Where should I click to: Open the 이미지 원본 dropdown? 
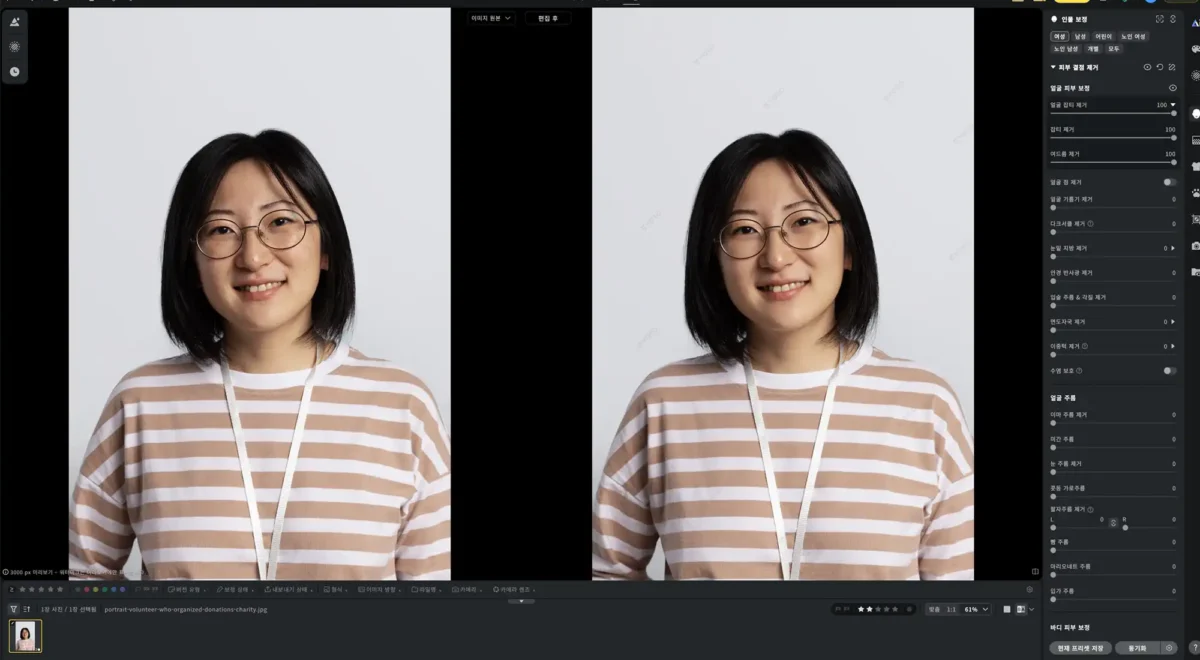491,18
